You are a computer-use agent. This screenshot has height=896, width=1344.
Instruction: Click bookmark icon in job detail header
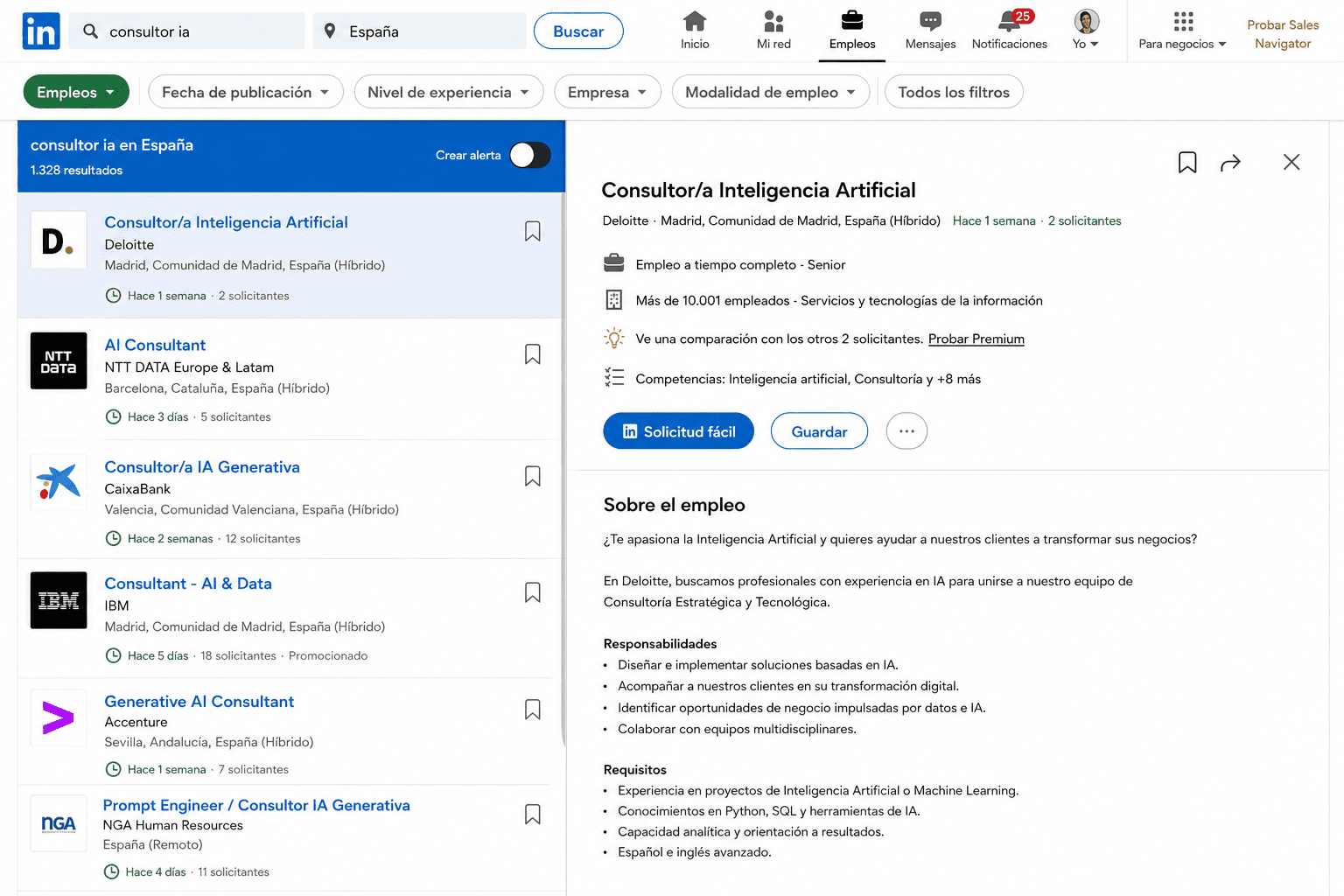pyautogui.click(x=1187, y=162)
